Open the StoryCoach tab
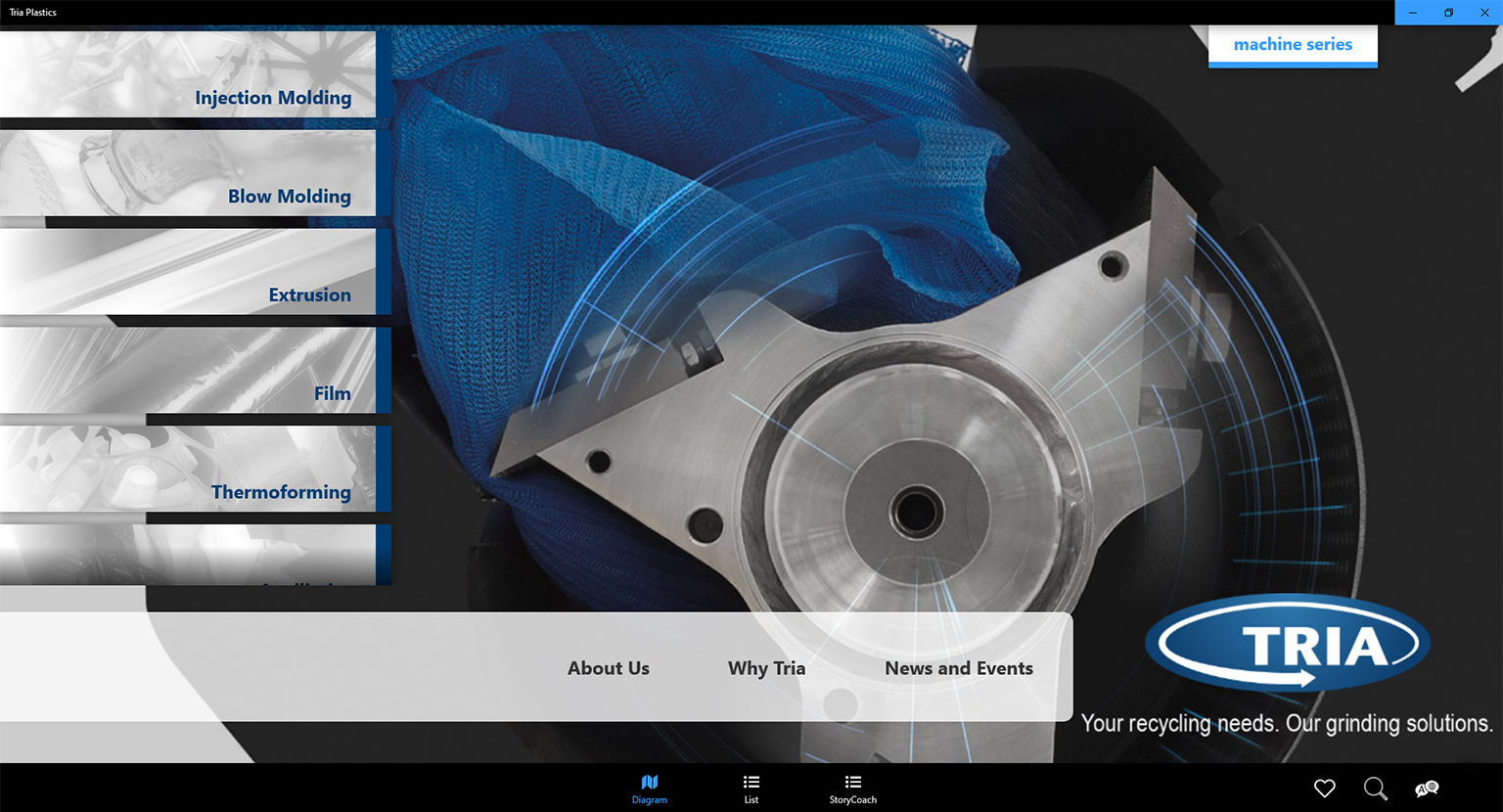Screen dimensions: 1503x812 [x=853, y=789]
